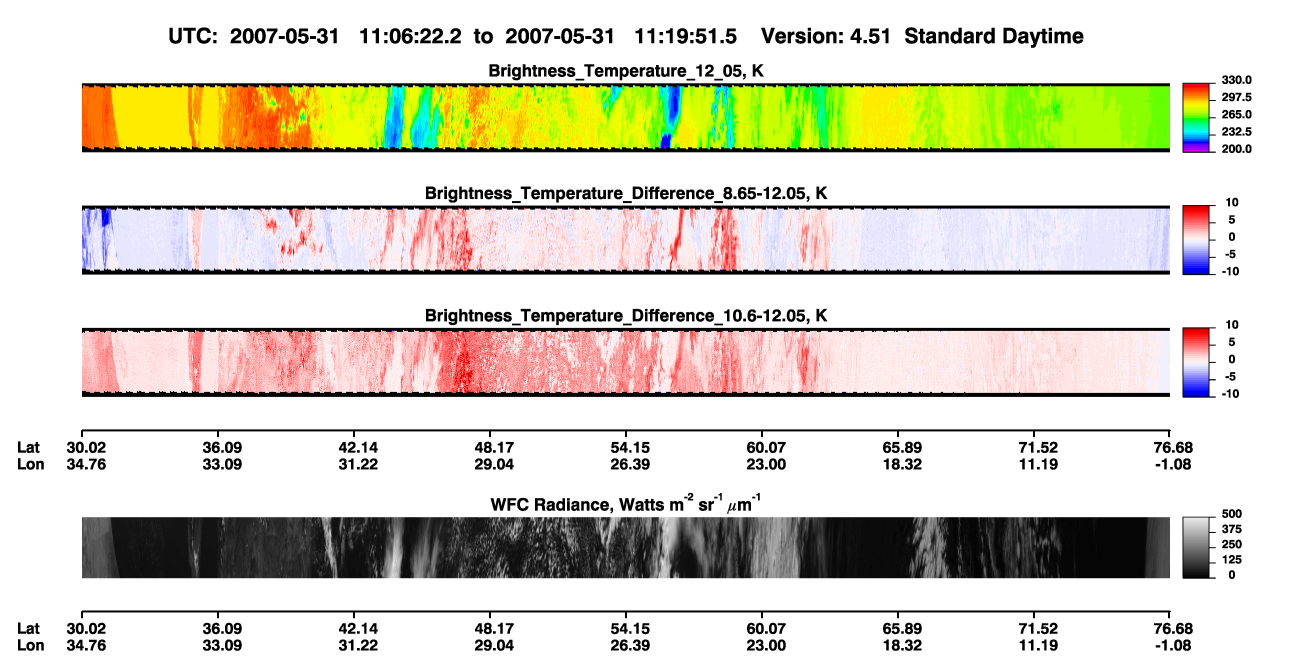This screenshot has height=667, width=1300.
Task: Click the Lon label under the WFC Radiance axis
Action: pos(30,644)
